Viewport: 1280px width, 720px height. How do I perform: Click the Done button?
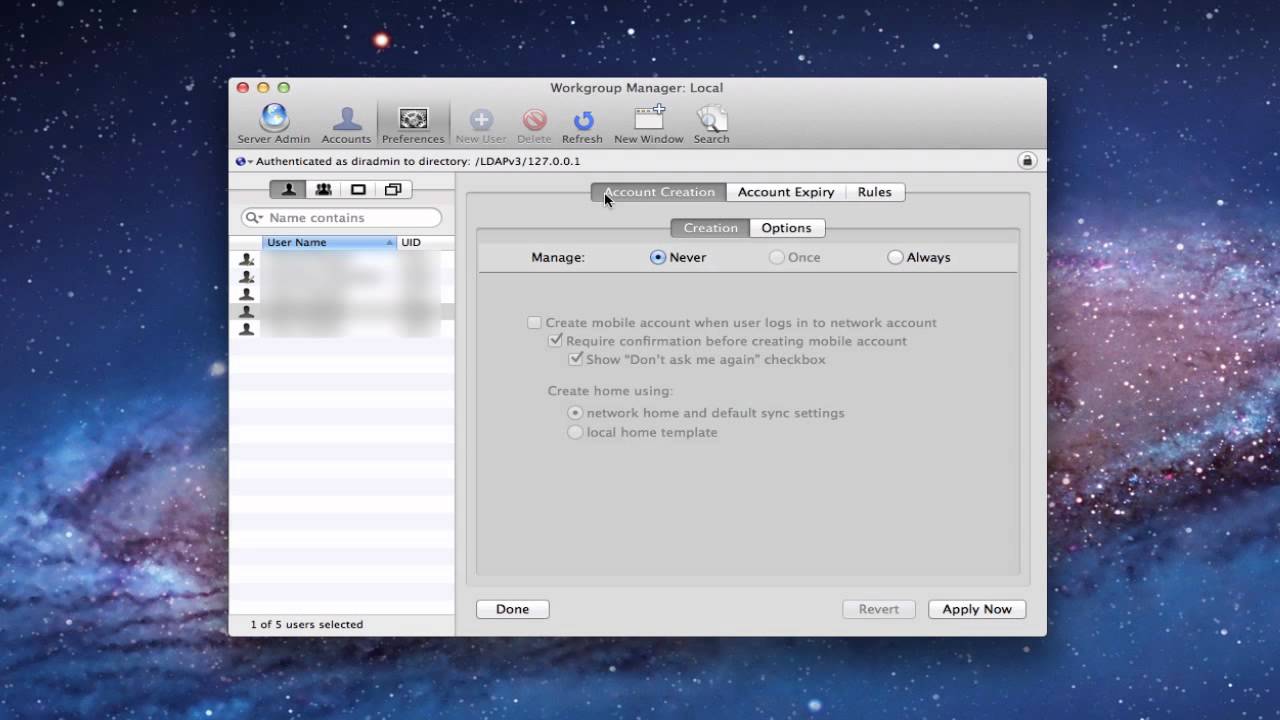point(513,609)
